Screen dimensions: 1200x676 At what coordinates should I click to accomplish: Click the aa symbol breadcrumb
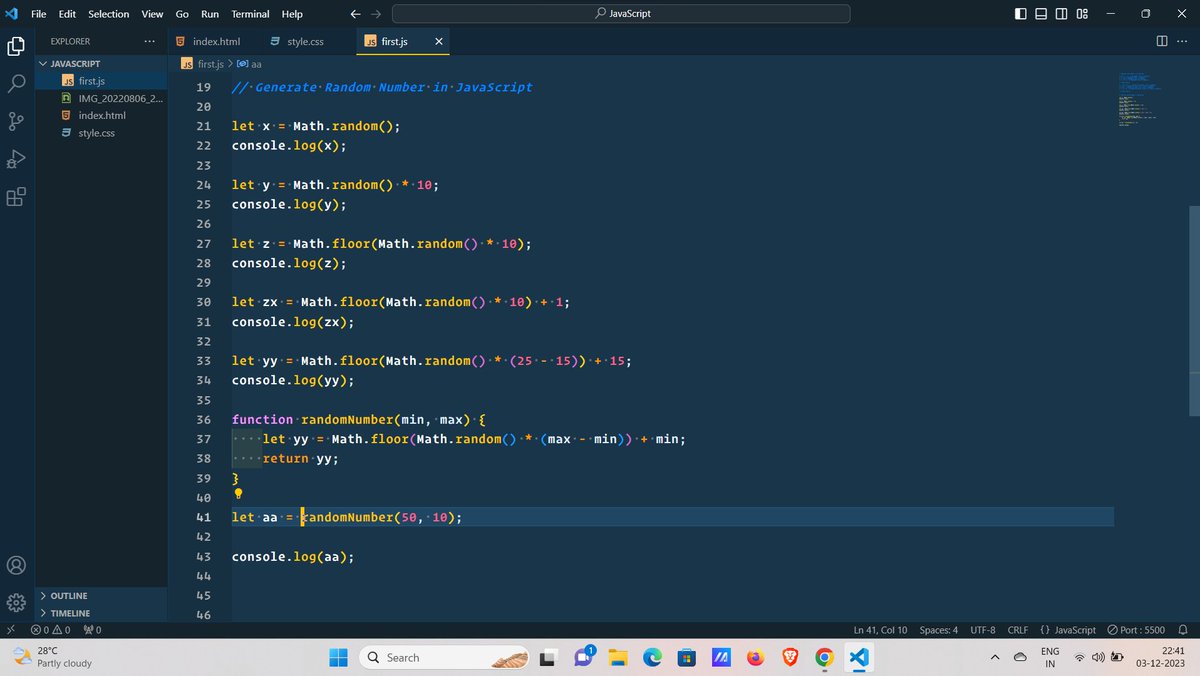coord(249,63)
